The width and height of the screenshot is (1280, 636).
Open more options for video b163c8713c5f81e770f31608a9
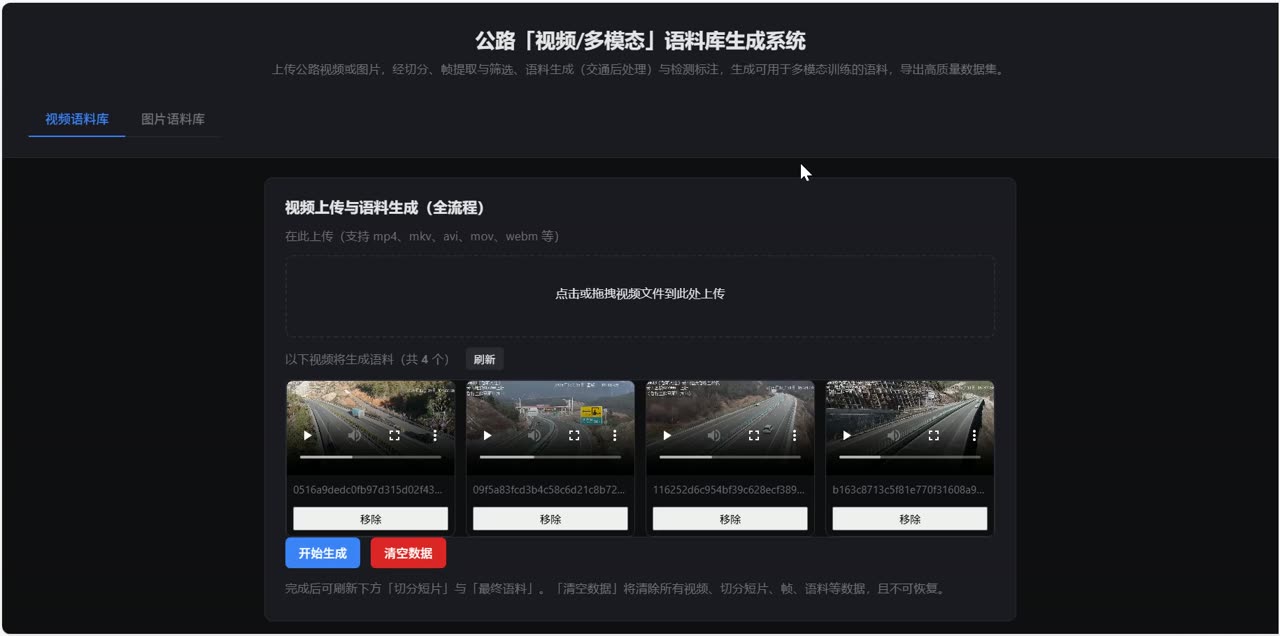(x=974, y=436)
